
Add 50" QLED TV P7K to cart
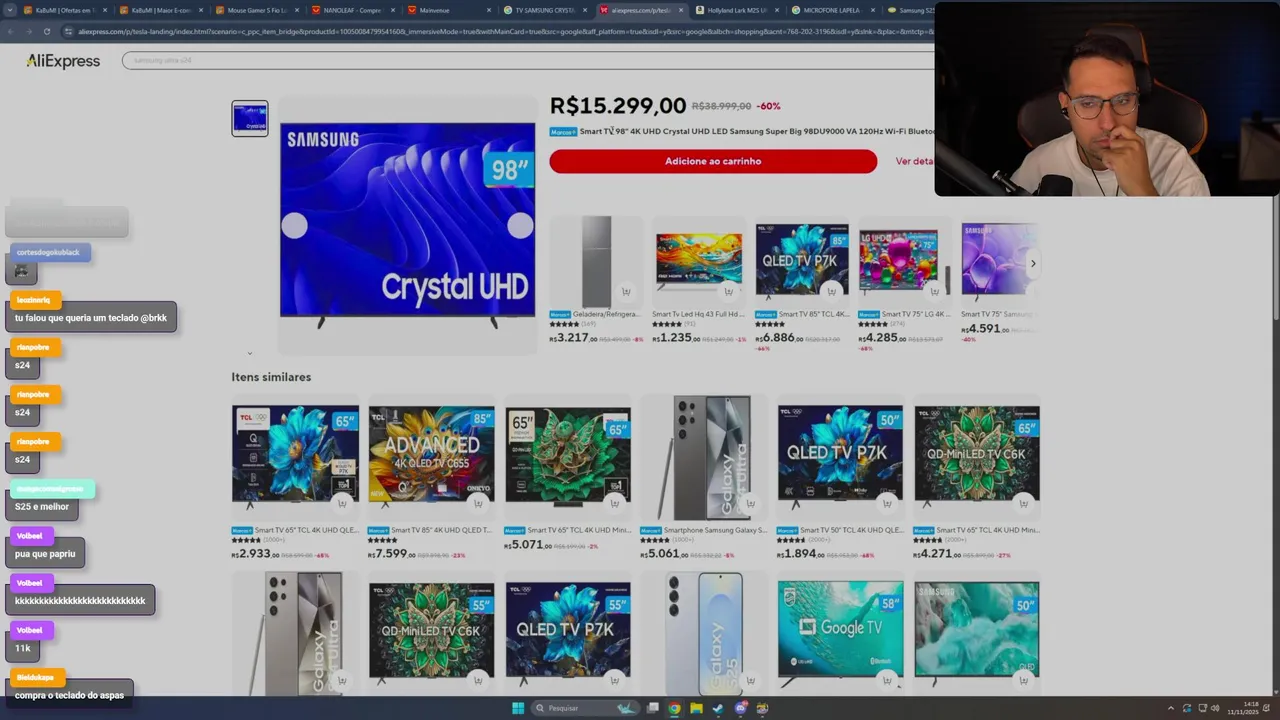click(x=887, y=504)
